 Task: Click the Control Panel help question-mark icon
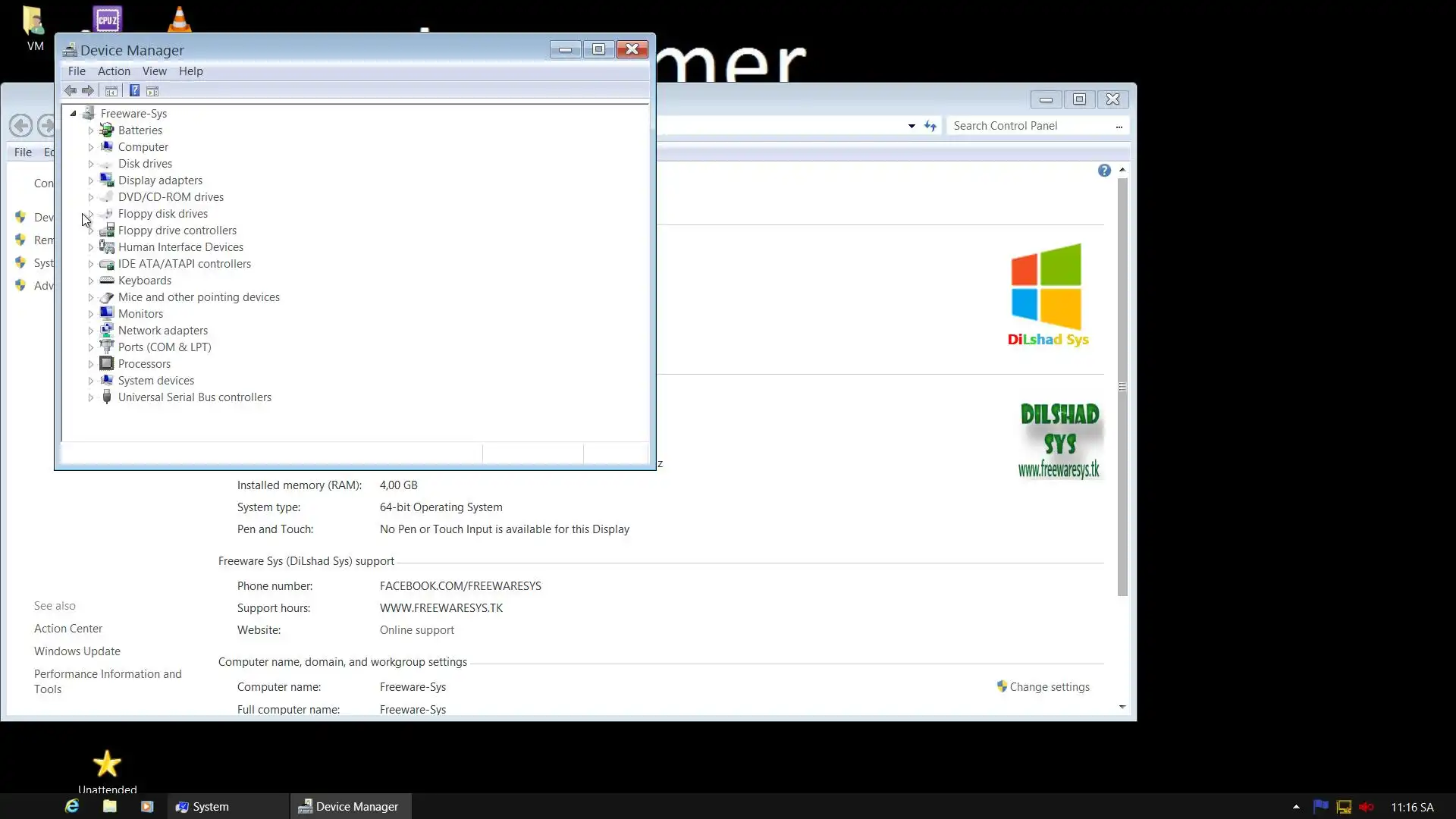[1104, 171]
